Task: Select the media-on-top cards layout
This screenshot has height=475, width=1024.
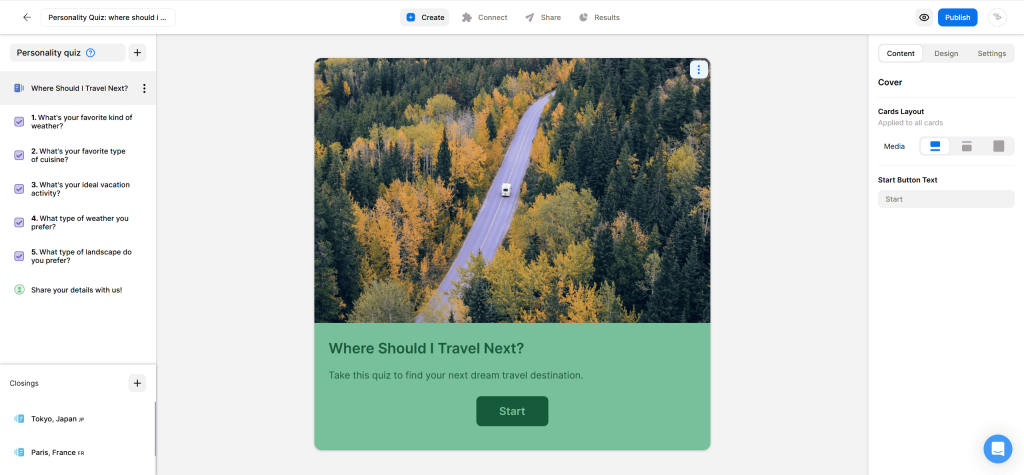Action: 935,146
